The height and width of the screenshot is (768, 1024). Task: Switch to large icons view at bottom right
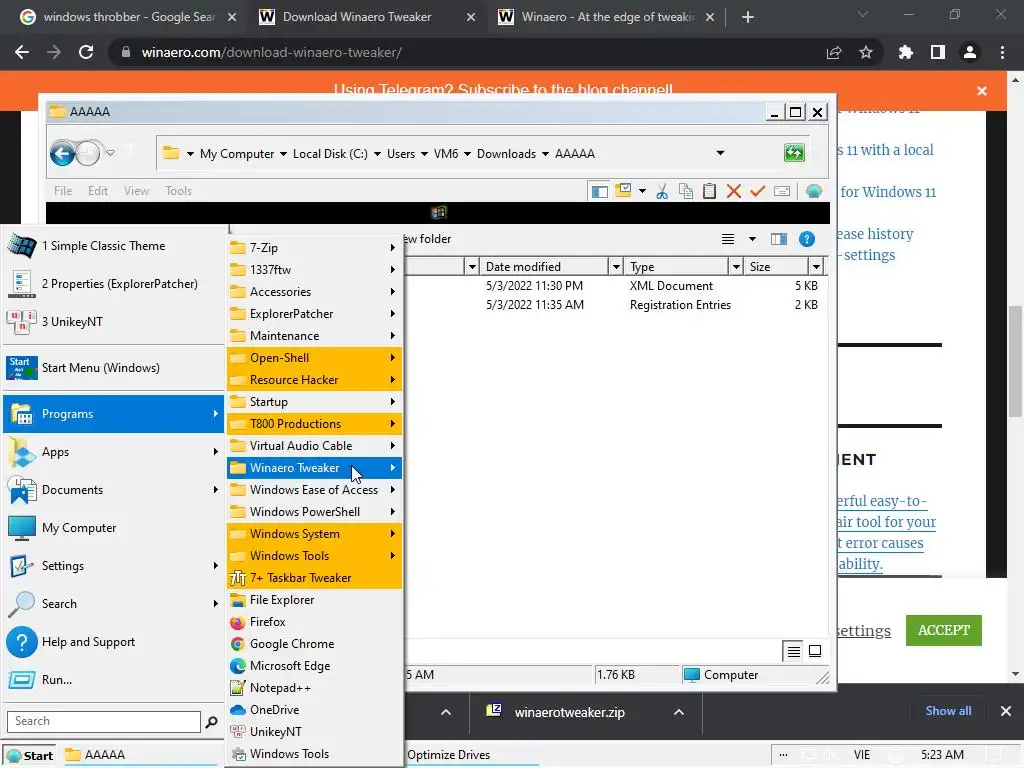[x=815, y=651]
